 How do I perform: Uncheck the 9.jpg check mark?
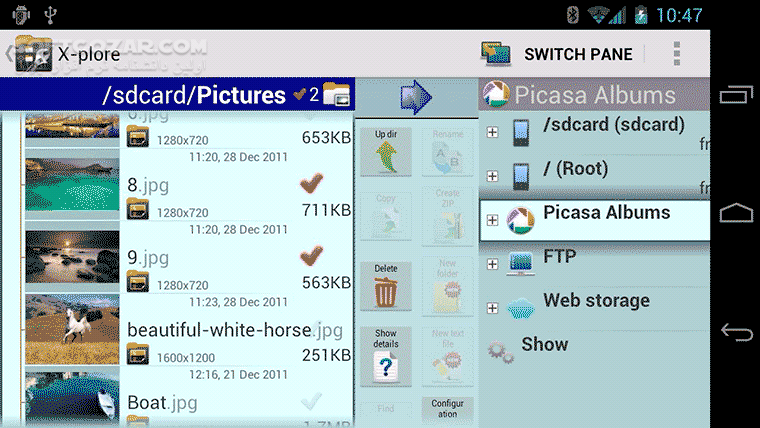311,255
